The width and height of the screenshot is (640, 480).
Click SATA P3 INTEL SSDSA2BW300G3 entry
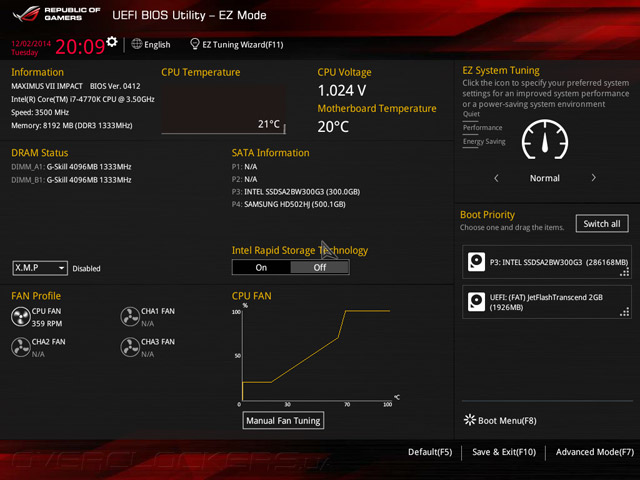(x=296, y=191)
